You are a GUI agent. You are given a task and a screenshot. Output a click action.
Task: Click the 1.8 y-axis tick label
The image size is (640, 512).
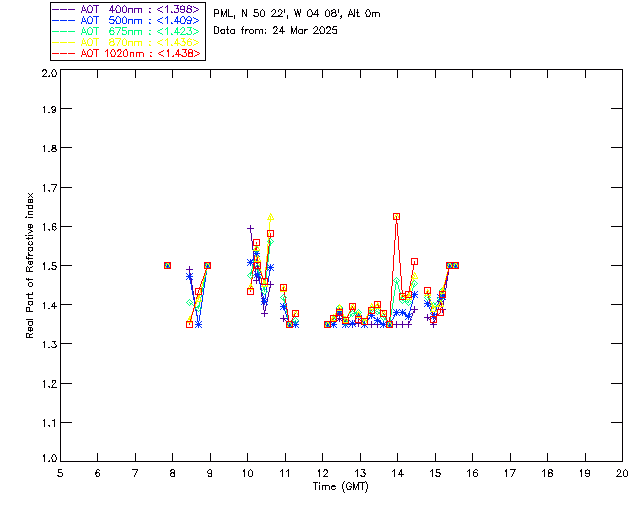[49, 148]
